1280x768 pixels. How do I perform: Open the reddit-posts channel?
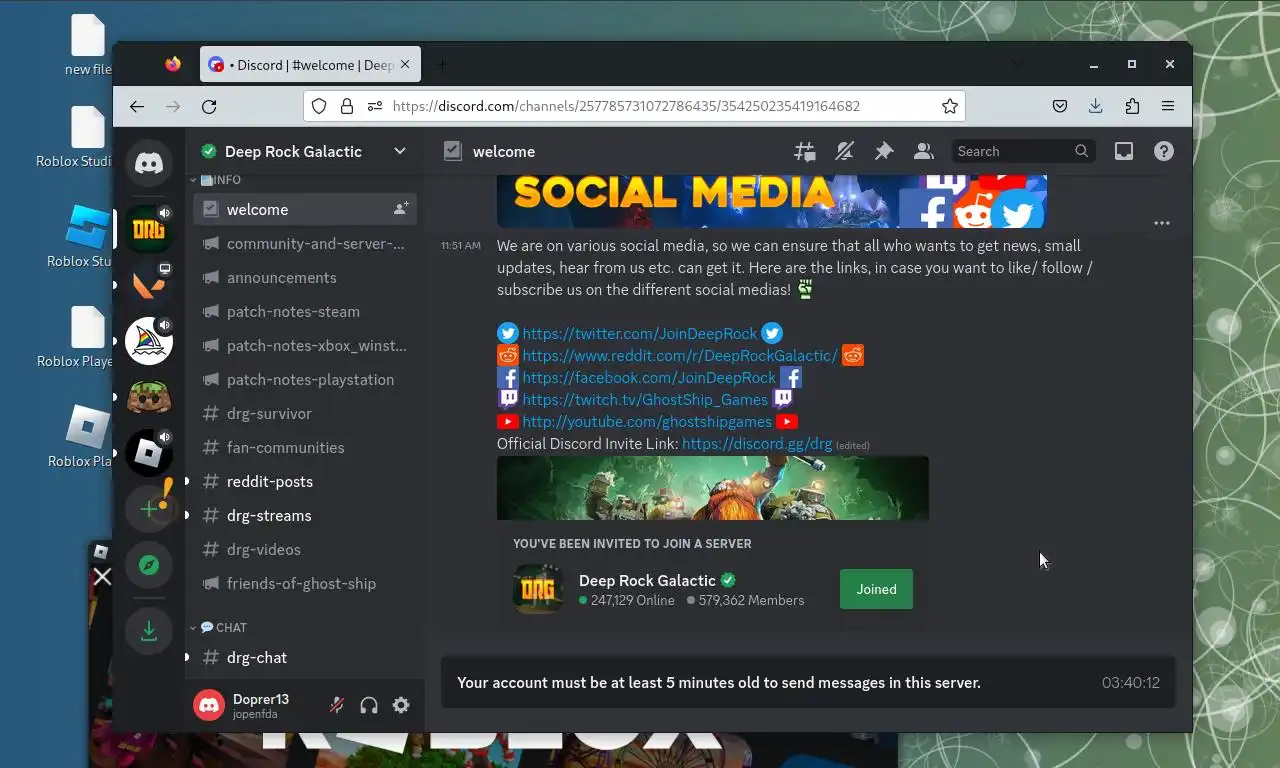[x=305, y=481]
